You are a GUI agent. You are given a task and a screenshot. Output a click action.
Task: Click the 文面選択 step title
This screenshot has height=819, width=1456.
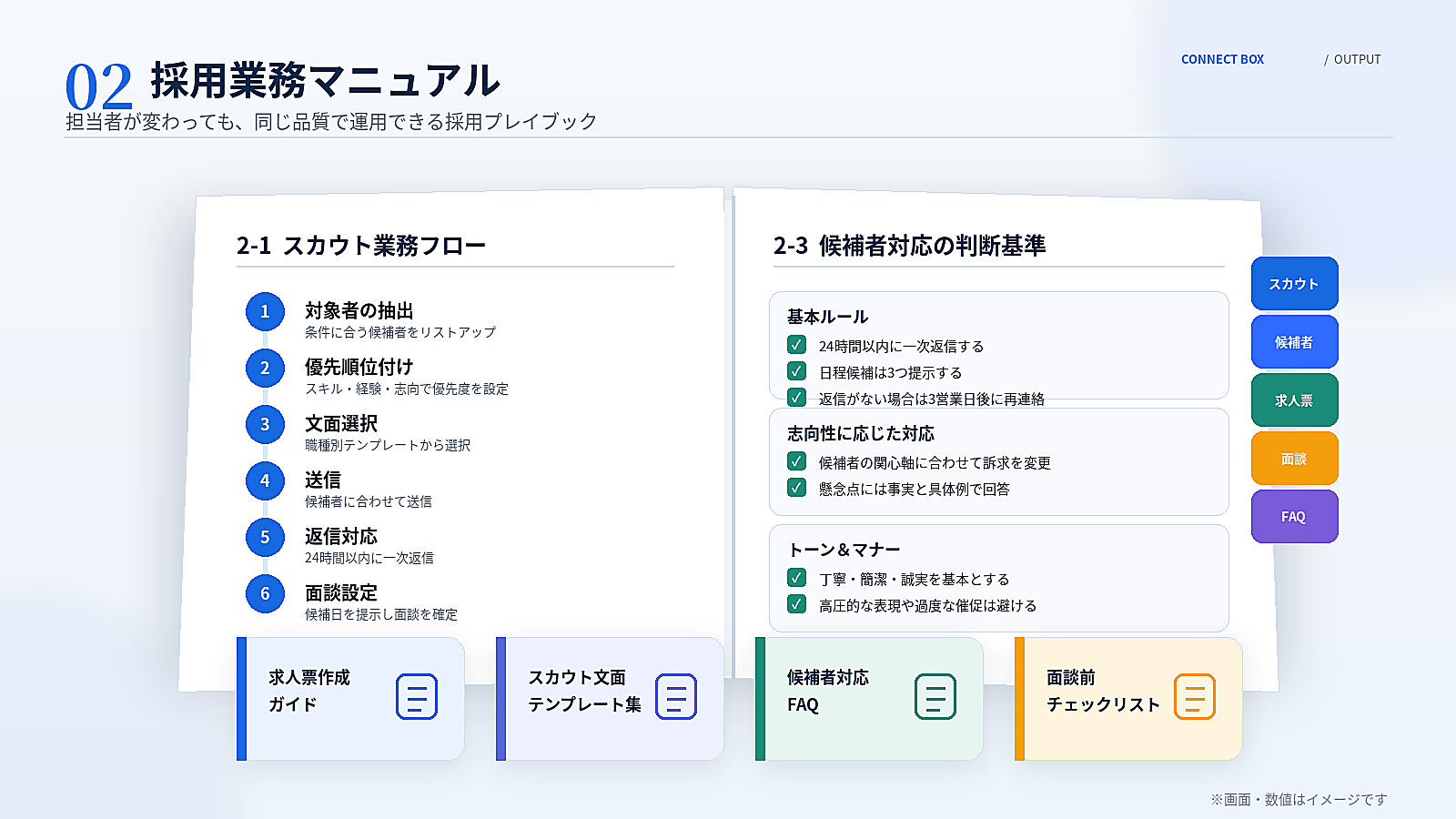tap(341, 423)
